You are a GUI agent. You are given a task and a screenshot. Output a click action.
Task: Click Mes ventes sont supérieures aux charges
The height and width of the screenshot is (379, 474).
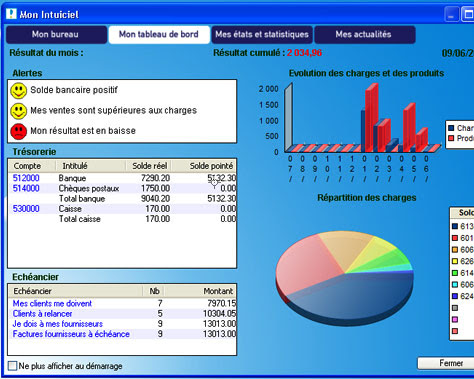coord(113,110)
